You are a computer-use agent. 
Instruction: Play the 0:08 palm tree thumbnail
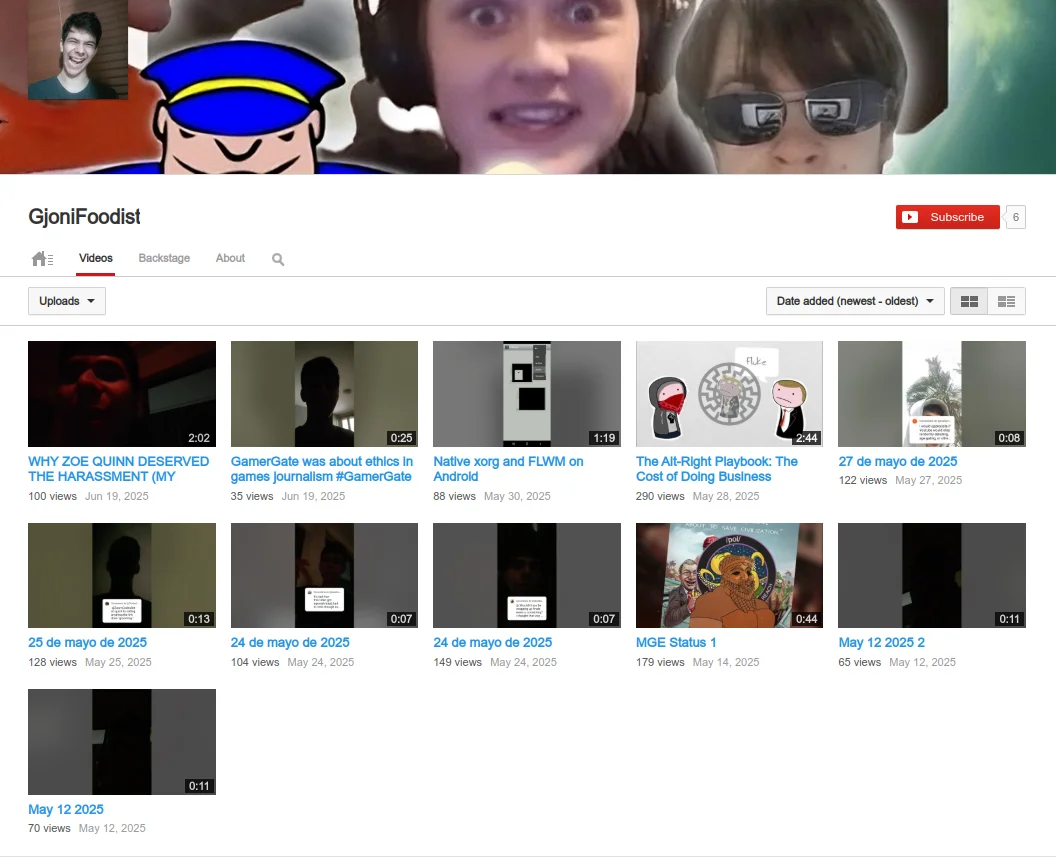pyautogui.click(x=932, y=394)
